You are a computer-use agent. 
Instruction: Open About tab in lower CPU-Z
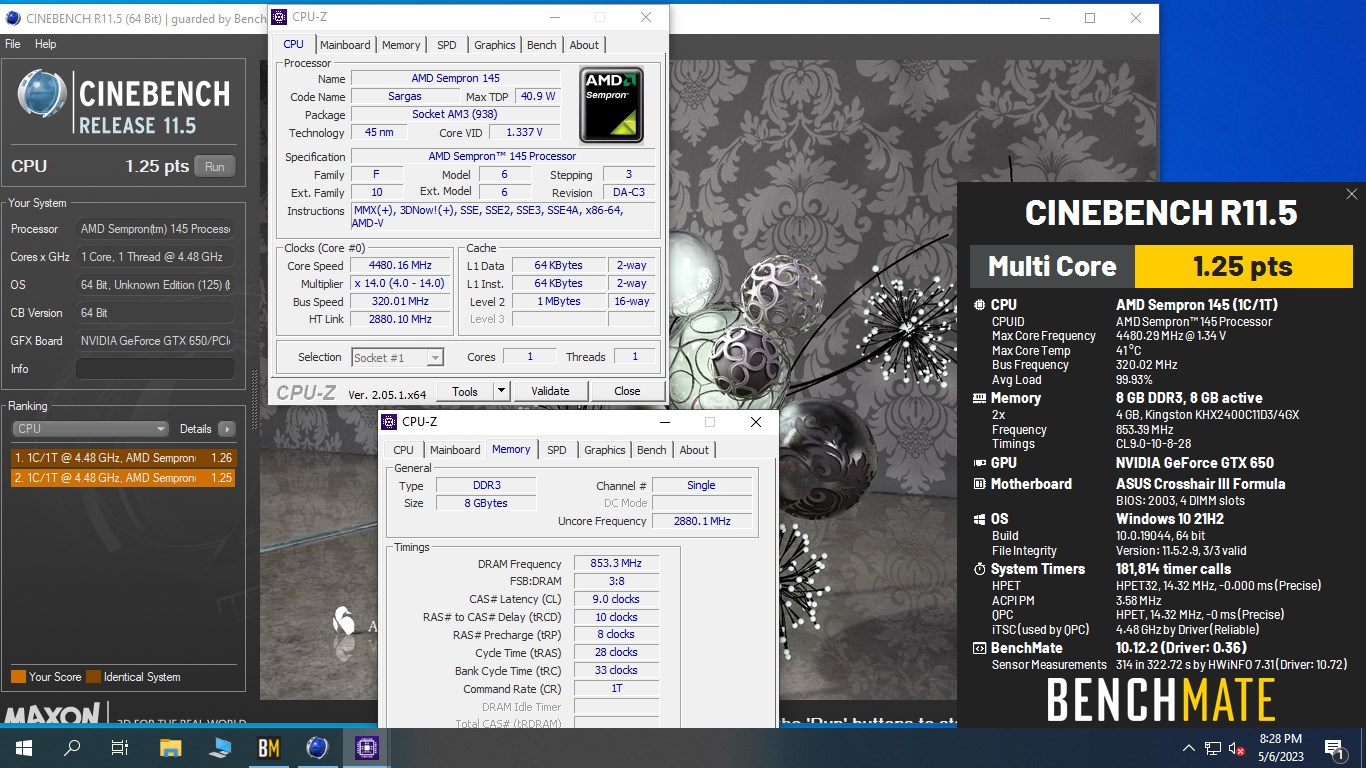tap(694, 450)
